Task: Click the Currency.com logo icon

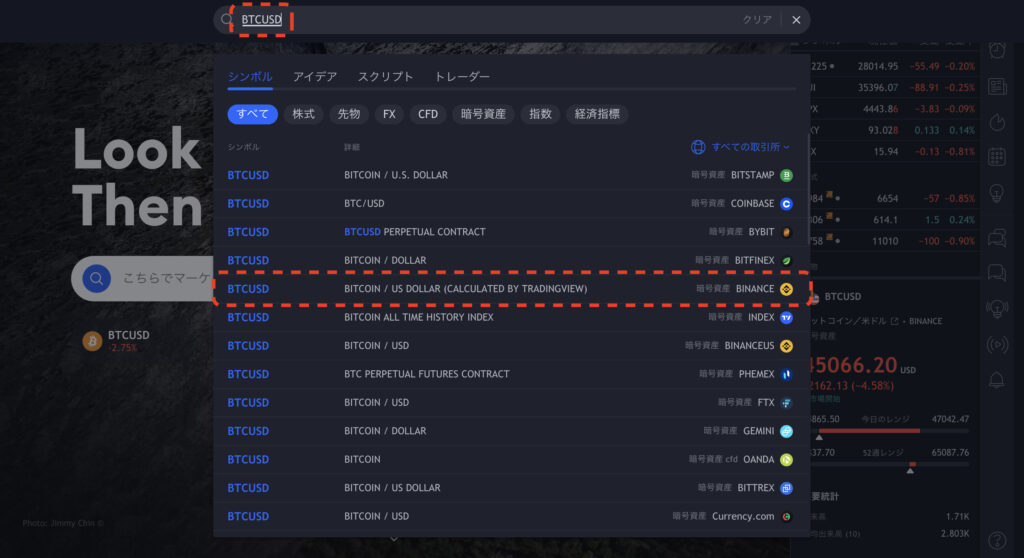Action: tap(786, 516)
